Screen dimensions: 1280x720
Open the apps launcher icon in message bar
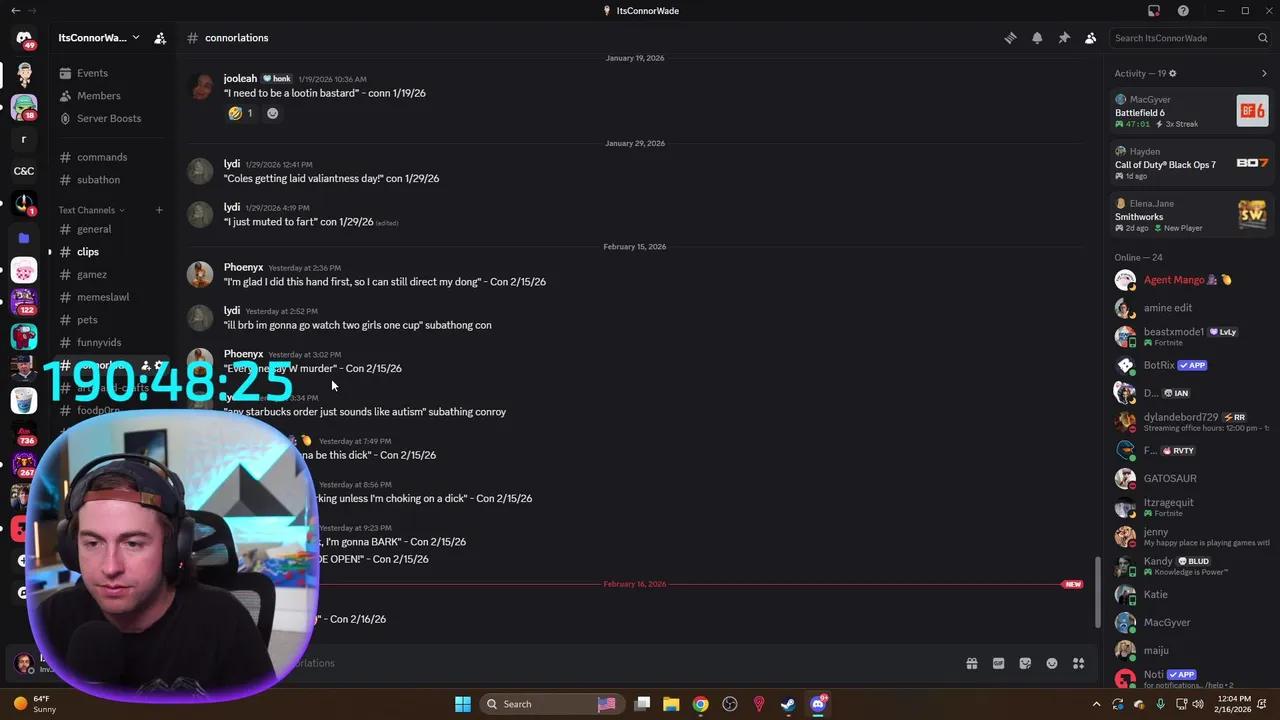pyautogui.click(x=1079, y=663)
